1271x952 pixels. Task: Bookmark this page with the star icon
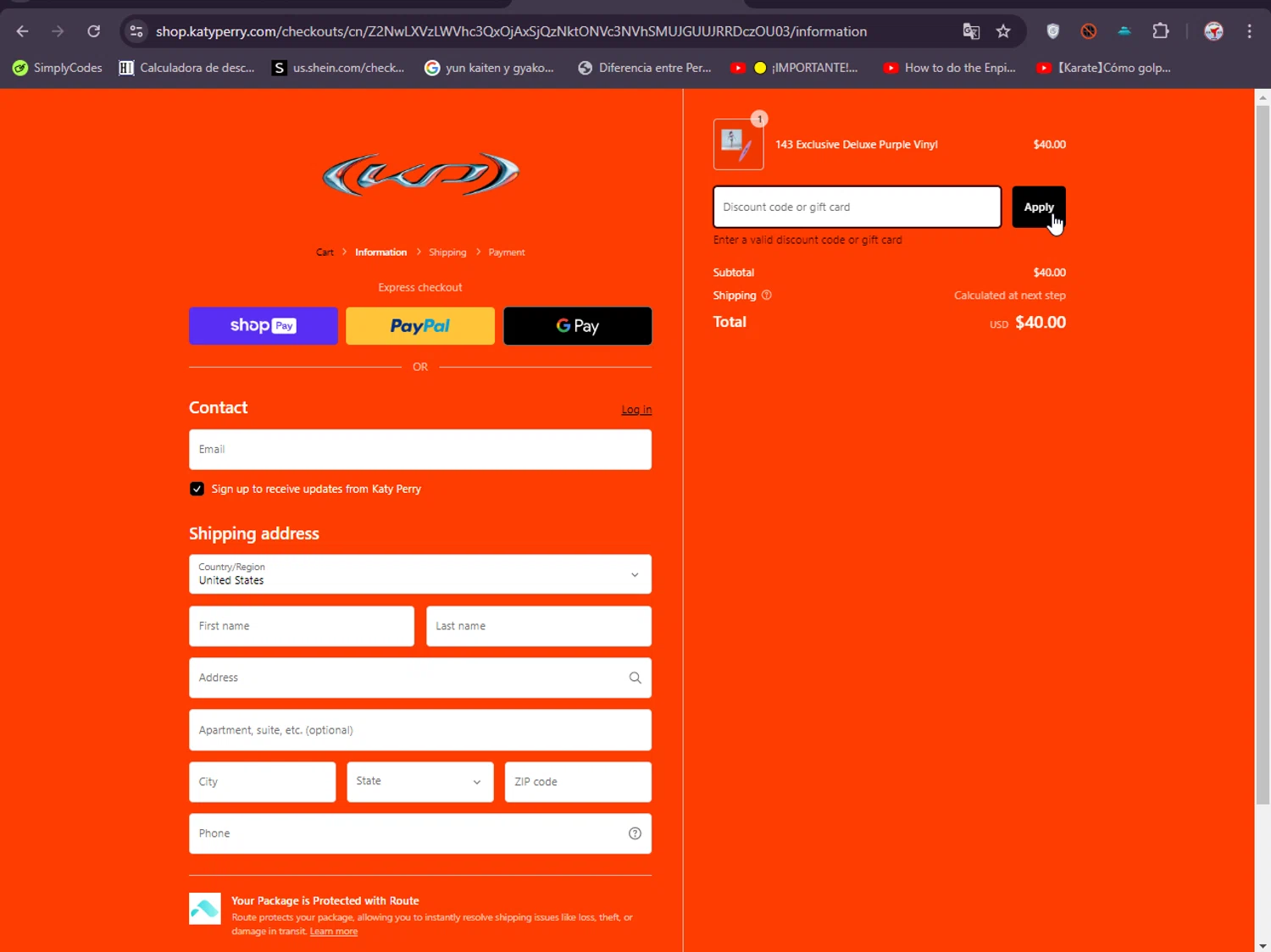coord(1003,31)
